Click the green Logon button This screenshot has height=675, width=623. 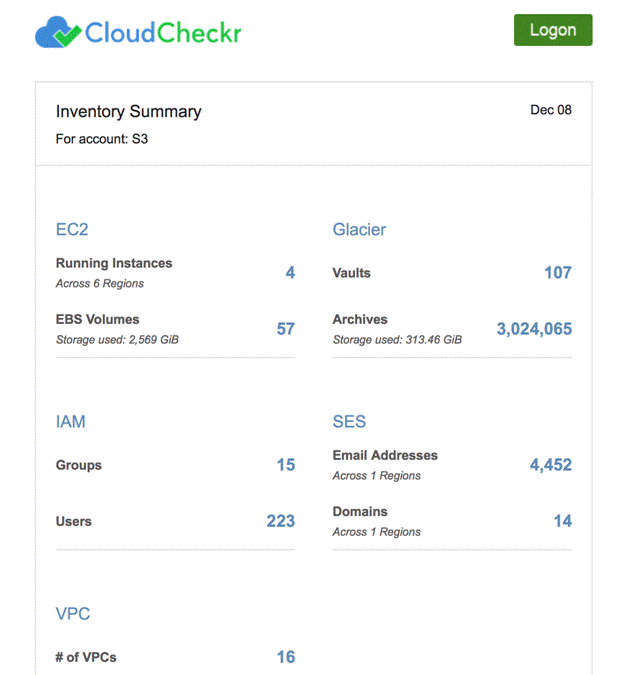click(553, 30)
